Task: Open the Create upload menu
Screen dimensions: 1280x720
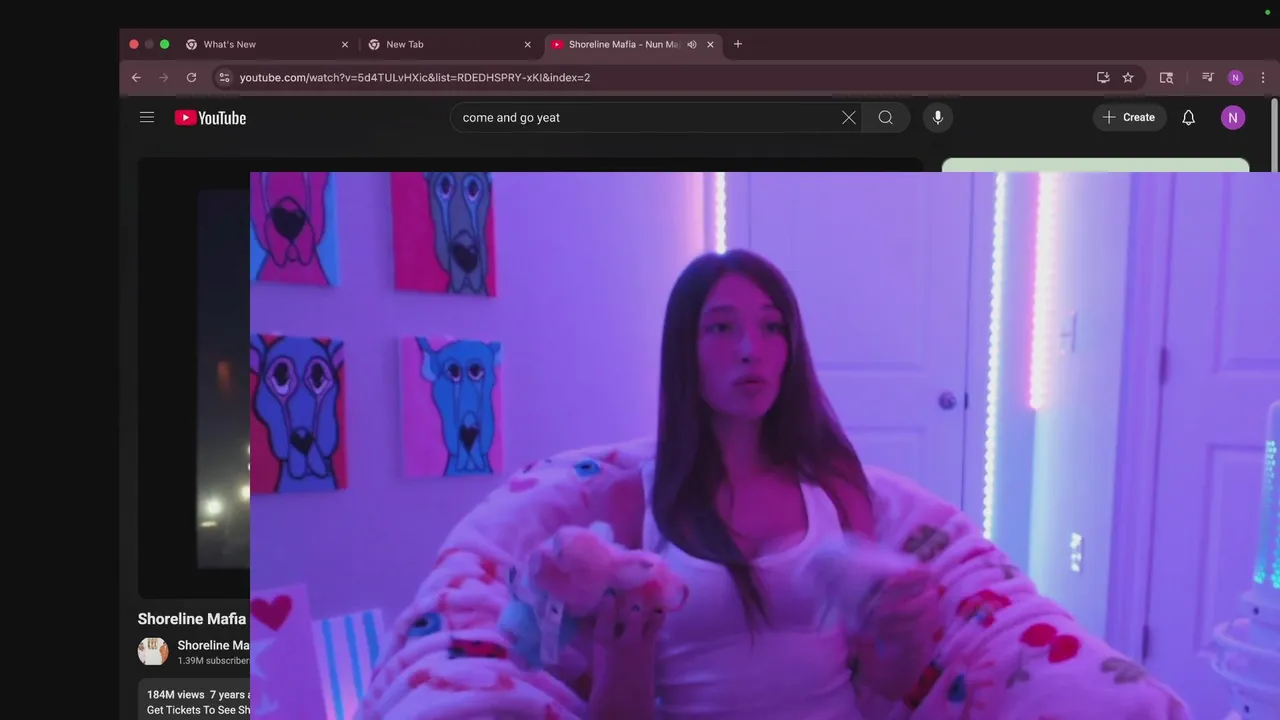Action: click(1129, 117)
